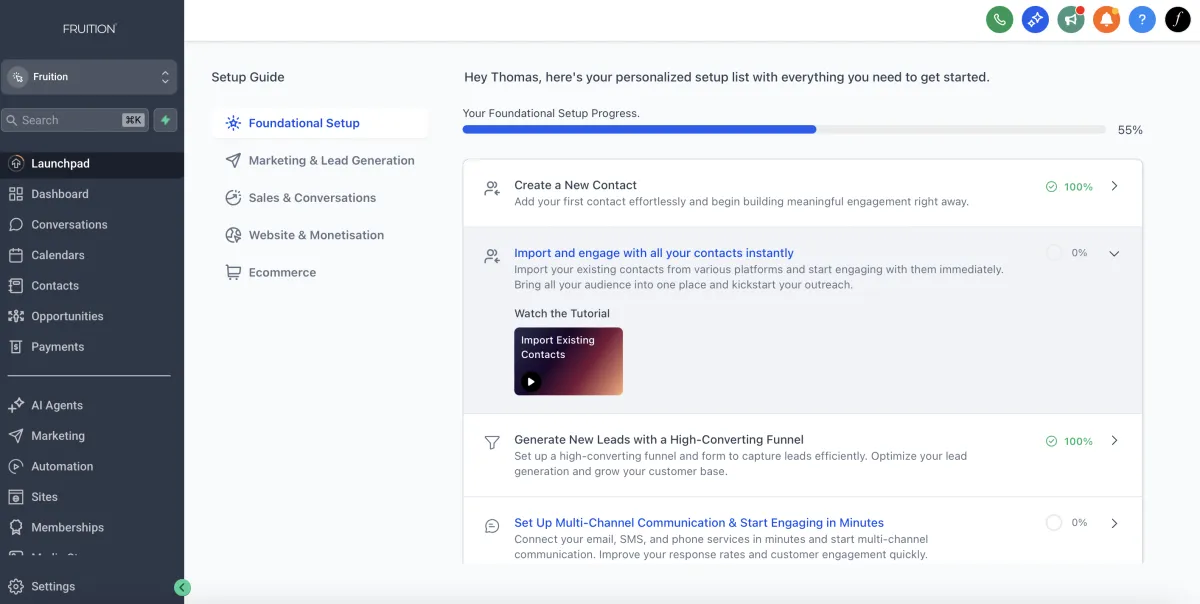Screen dimensions: 1200x604
Task: Open the black user profile avatar
Action: pos(1178,19)
